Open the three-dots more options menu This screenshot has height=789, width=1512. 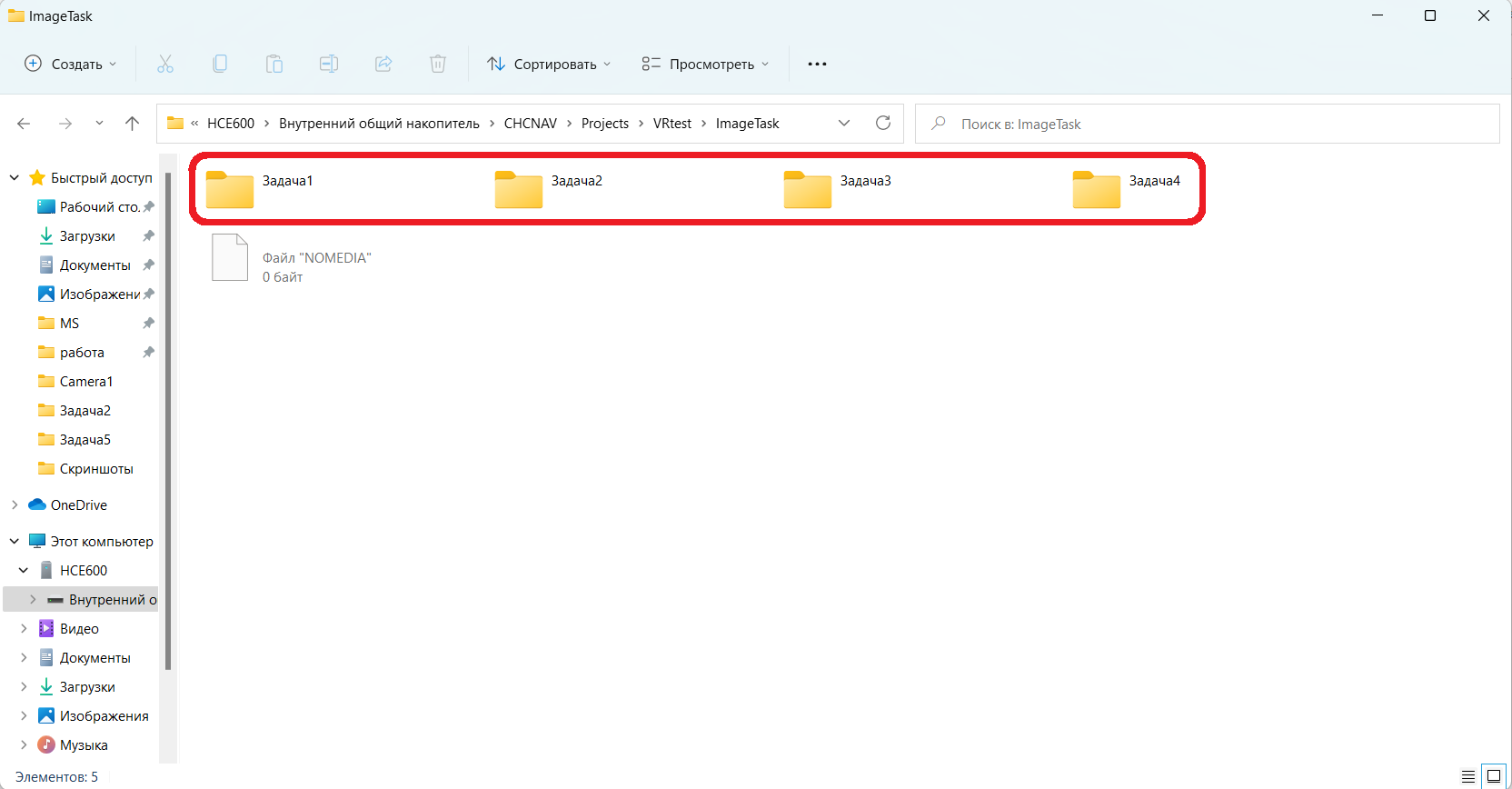(817, 64)
